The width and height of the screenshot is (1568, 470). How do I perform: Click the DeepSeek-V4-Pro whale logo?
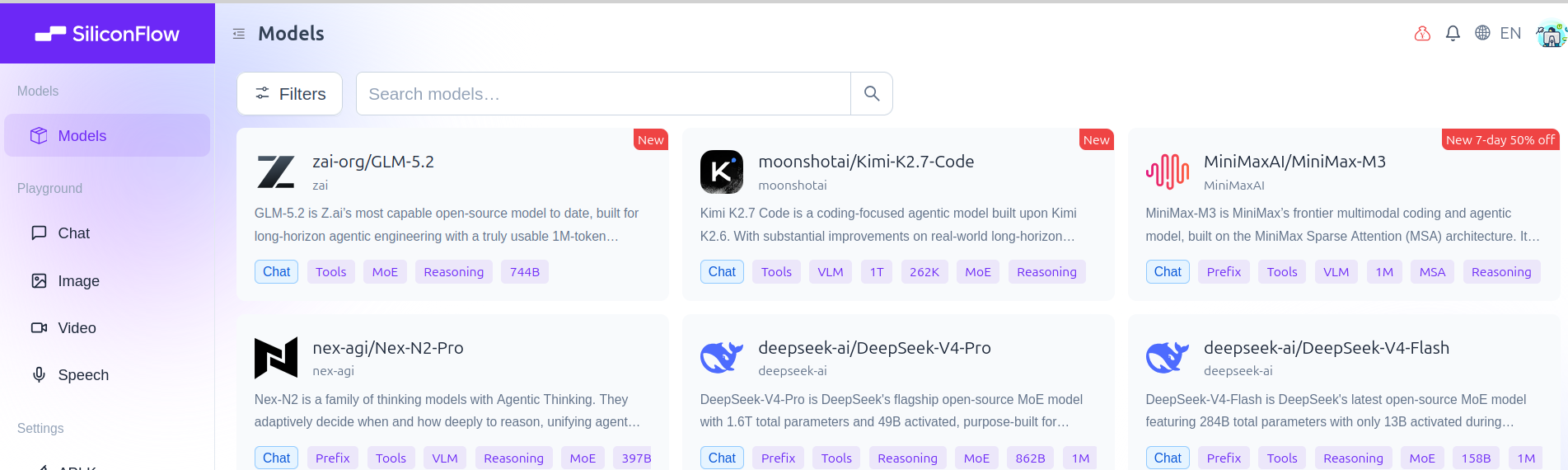point(722,358)
